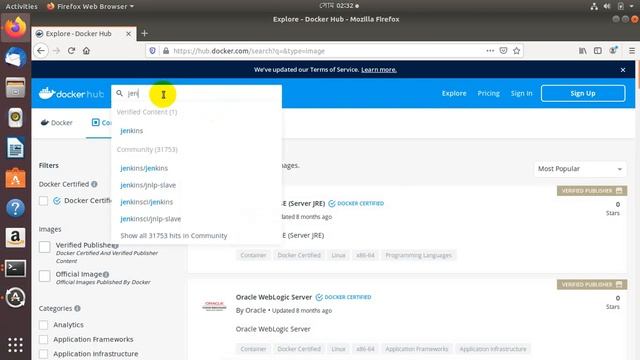Open LibreOffice Writer from the dock
The width and height of the screenshot is (640, 360).
tap(16, 148)
